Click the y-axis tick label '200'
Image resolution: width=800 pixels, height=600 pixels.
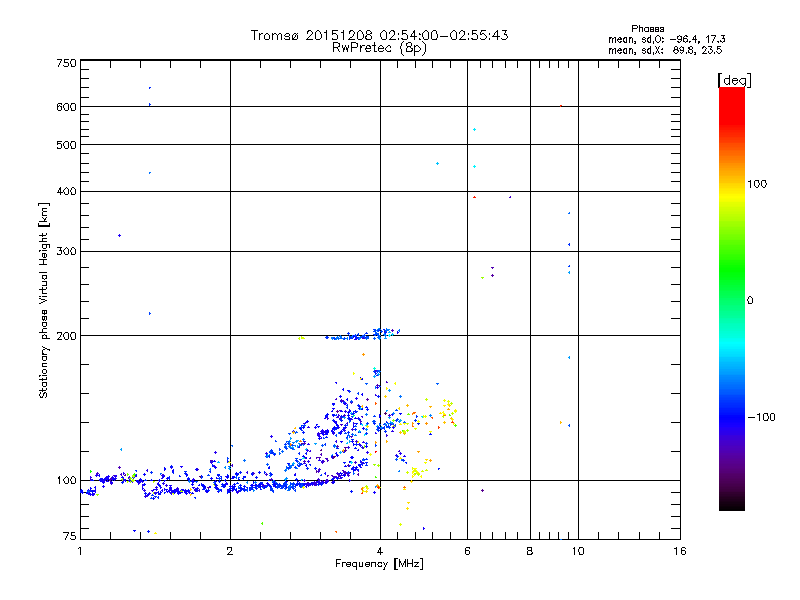[x=66, y=336]
